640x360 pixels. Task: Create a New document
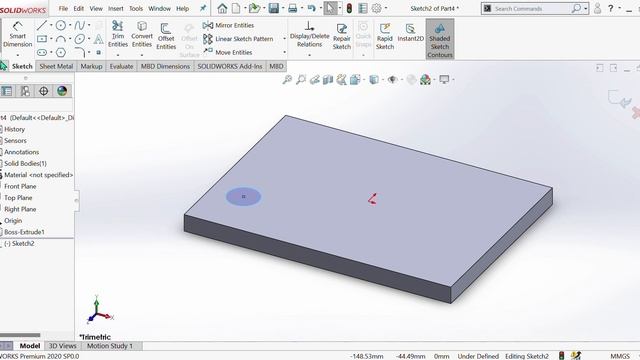point(236,8)
